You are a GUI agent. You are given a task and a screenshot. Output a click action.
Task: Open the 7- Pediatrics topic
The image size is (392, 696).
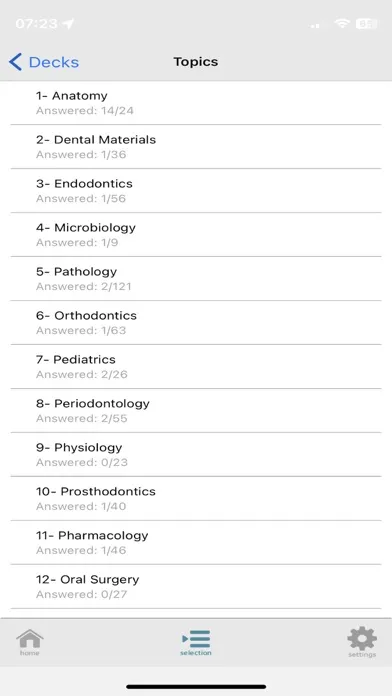click(196, 367)
